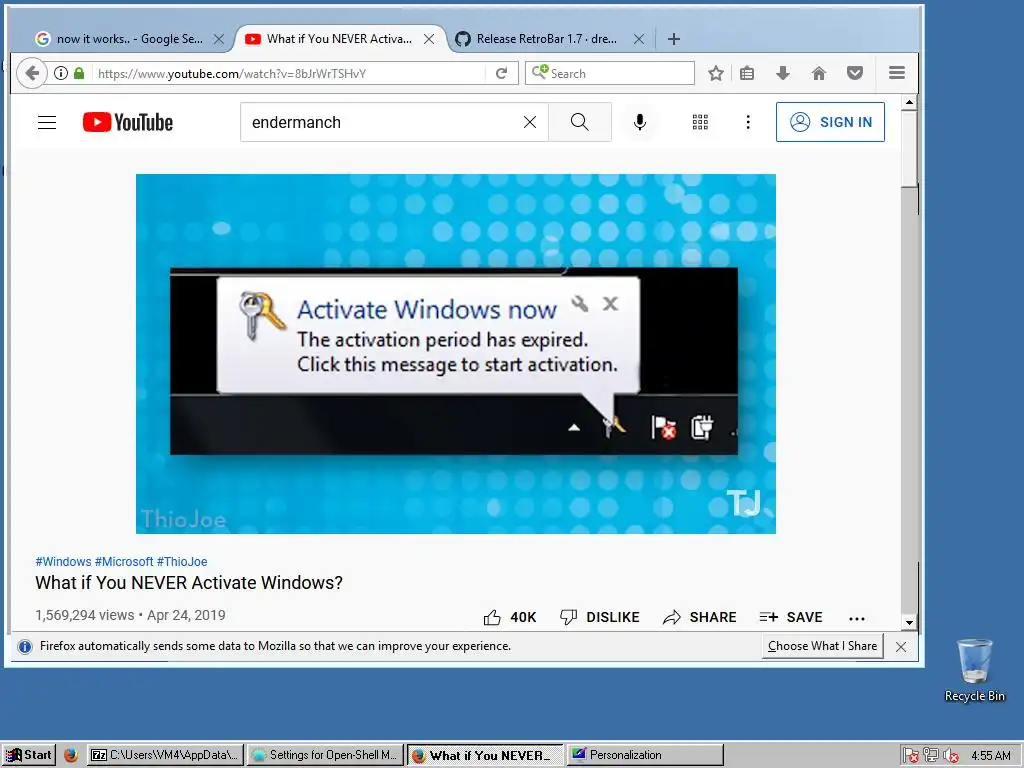Click page scrollbar up arrow
The height and width of the screenshot is (768, 1024).
(909, 103)
